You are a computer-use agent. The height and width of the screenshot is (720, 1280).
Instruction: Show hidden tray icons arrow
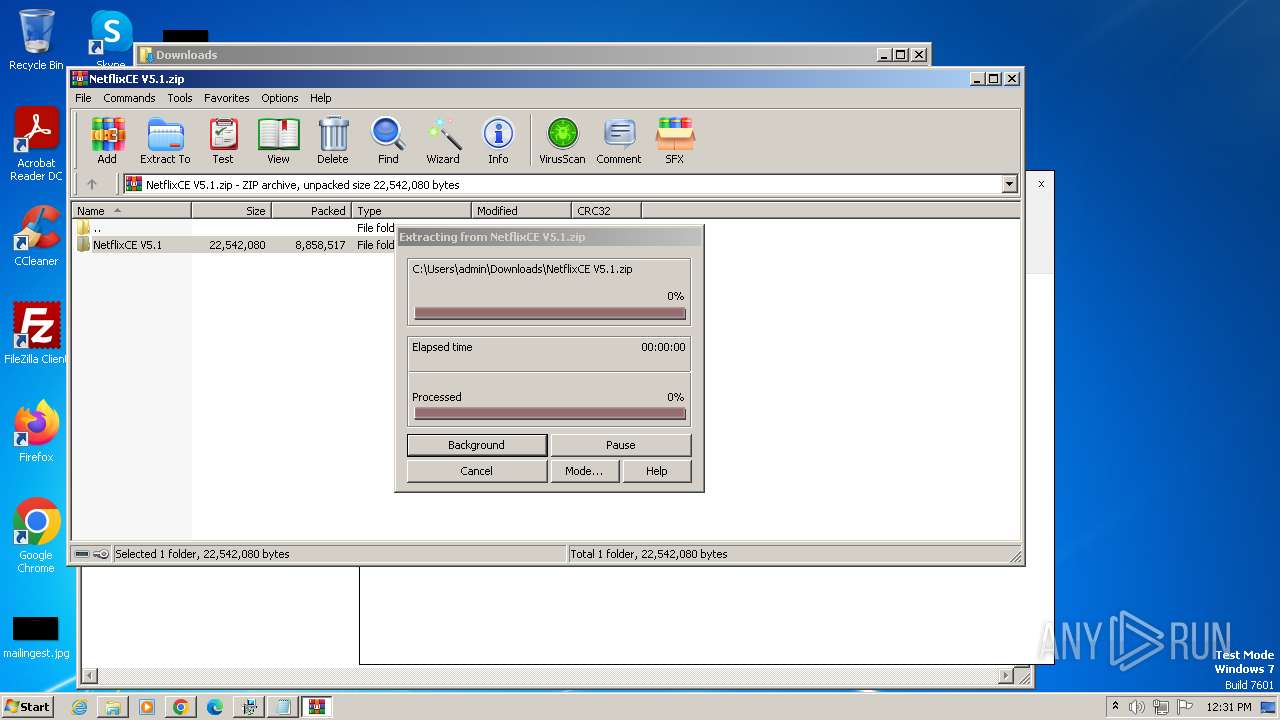(1115, 707)
